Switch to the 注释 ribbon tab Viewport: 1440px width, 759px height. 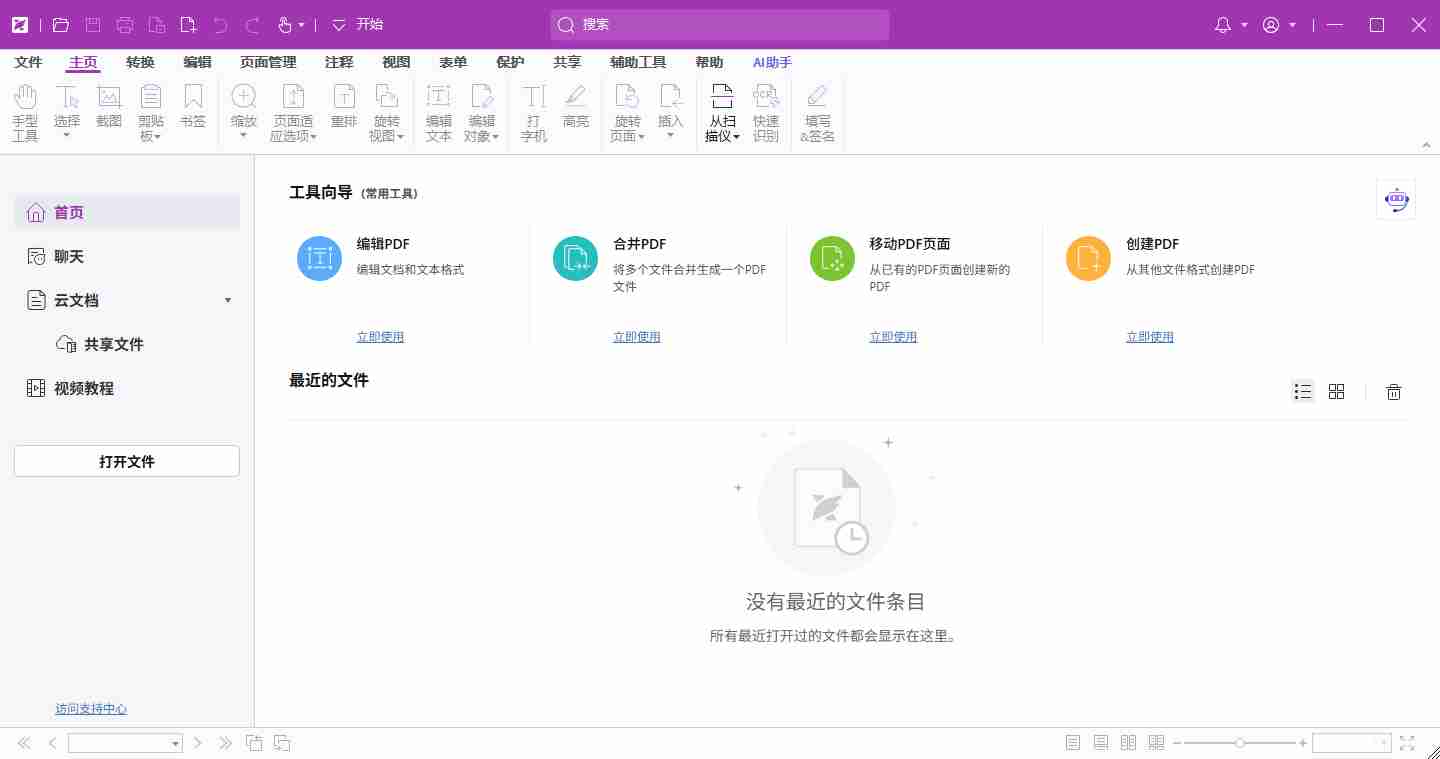click(339, 62)
